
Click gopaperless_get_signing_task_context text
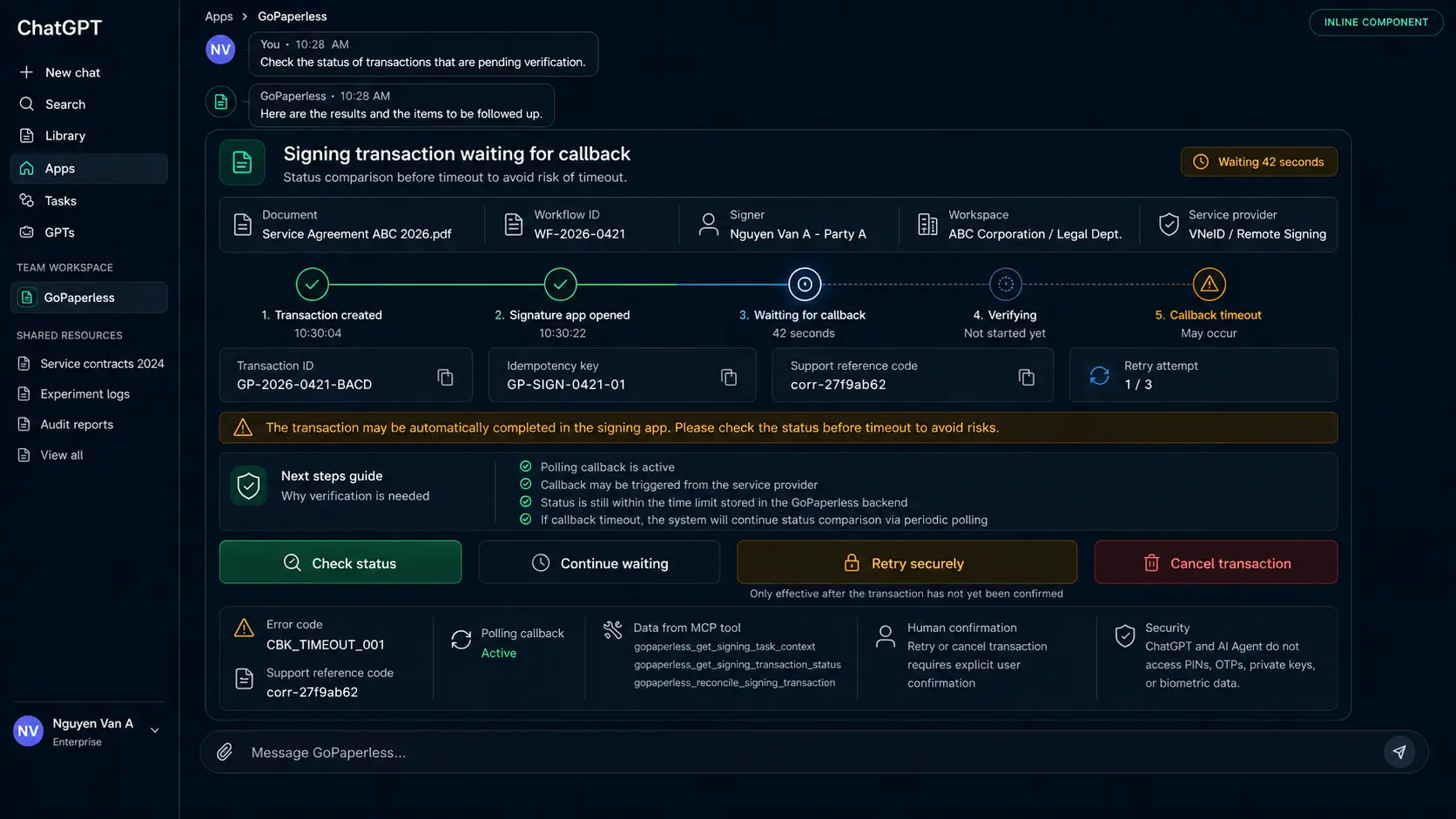coord(725,647)
